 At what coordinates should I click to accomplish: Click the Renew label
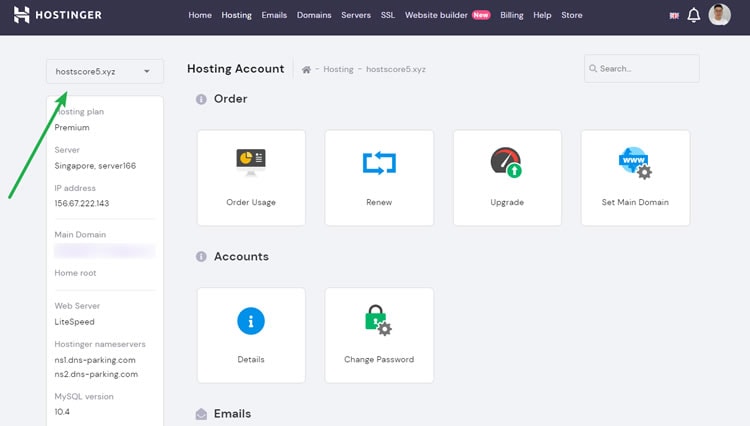point(379,202)
